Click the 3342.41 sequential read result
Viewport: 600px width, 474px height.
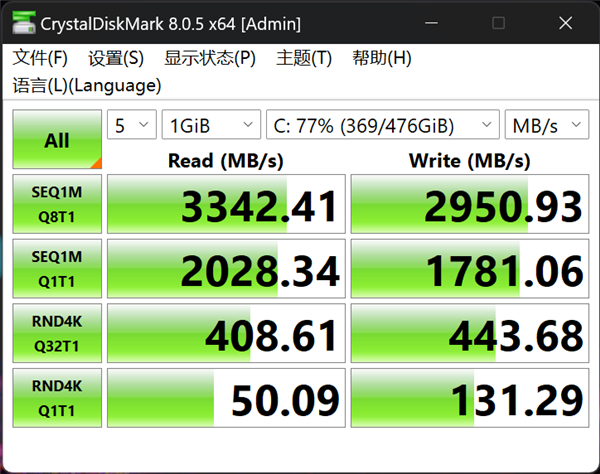tap(227, 205)
